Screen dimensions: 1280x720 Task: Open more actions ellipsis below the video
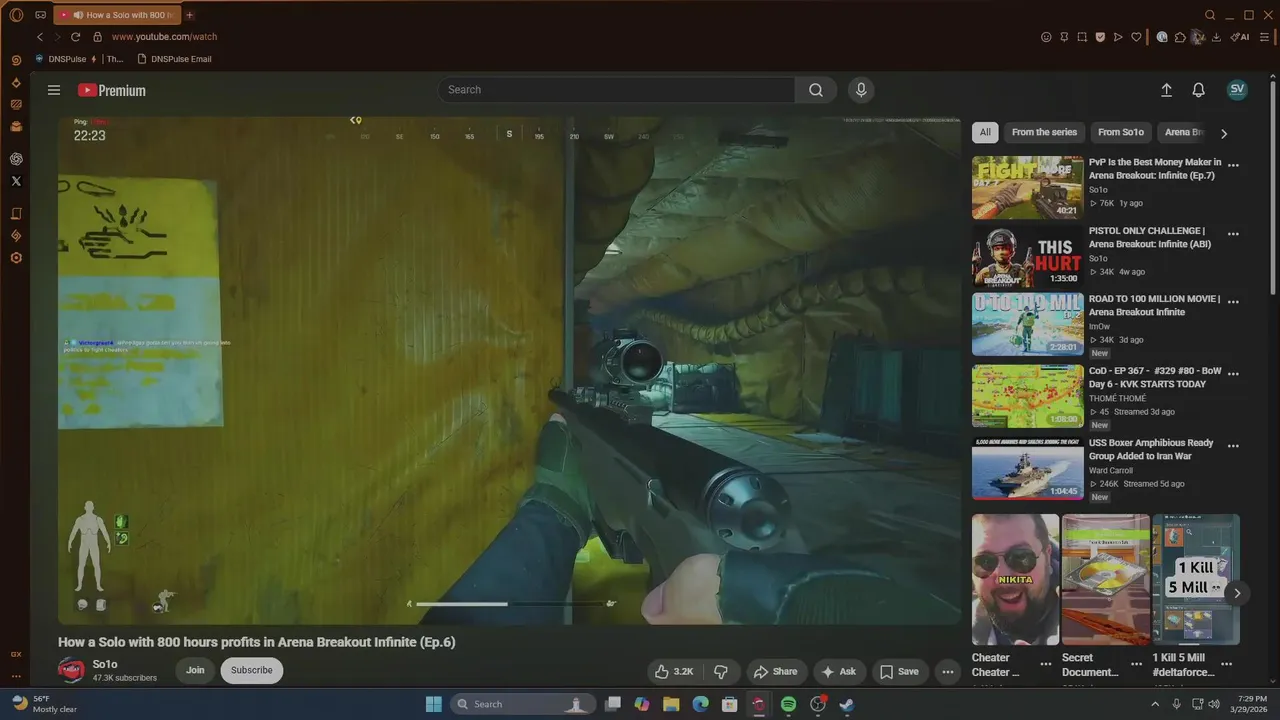[947, 672]
